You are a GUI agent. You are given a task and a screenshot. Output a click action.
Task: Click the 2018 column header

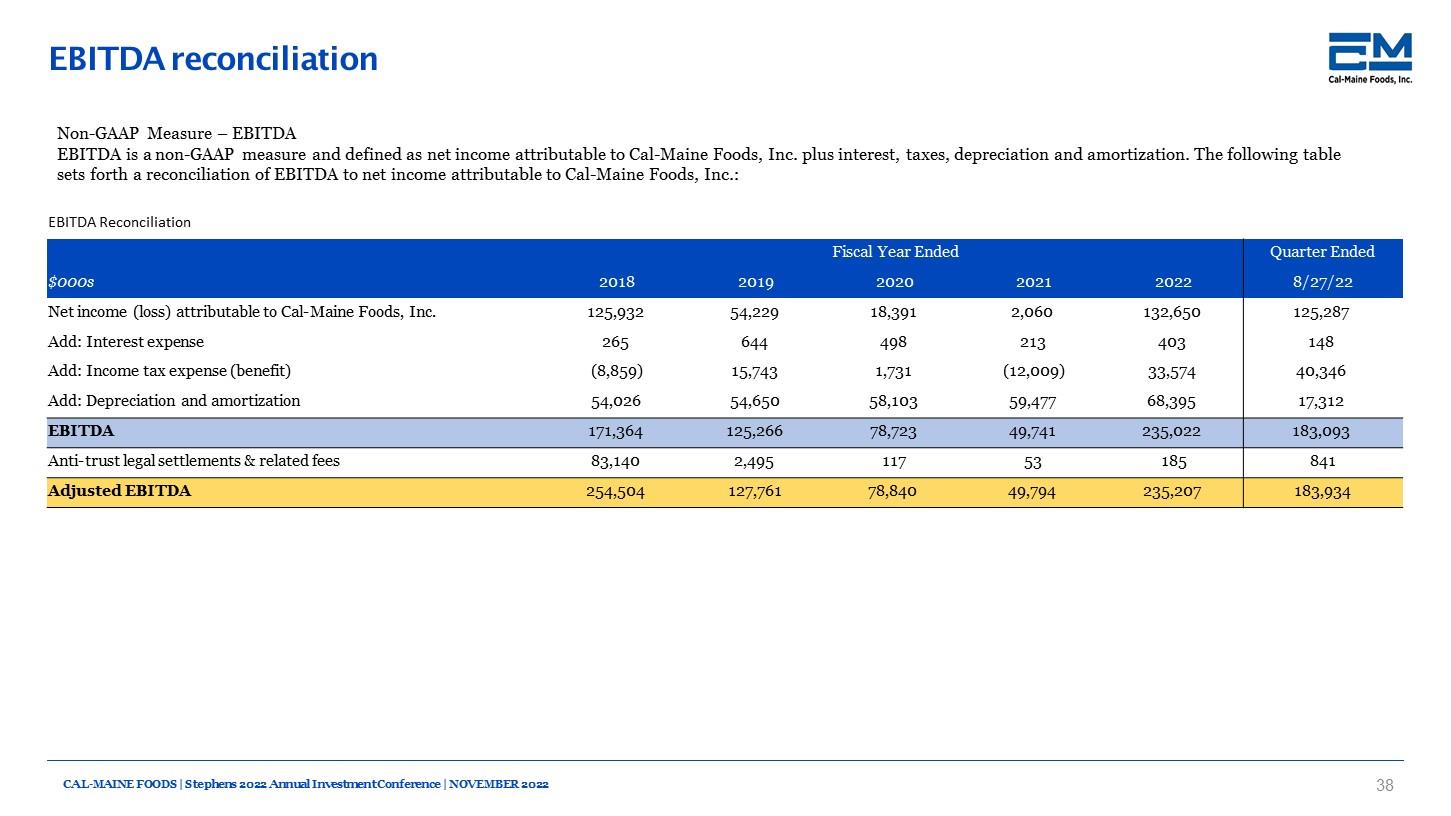616,283
